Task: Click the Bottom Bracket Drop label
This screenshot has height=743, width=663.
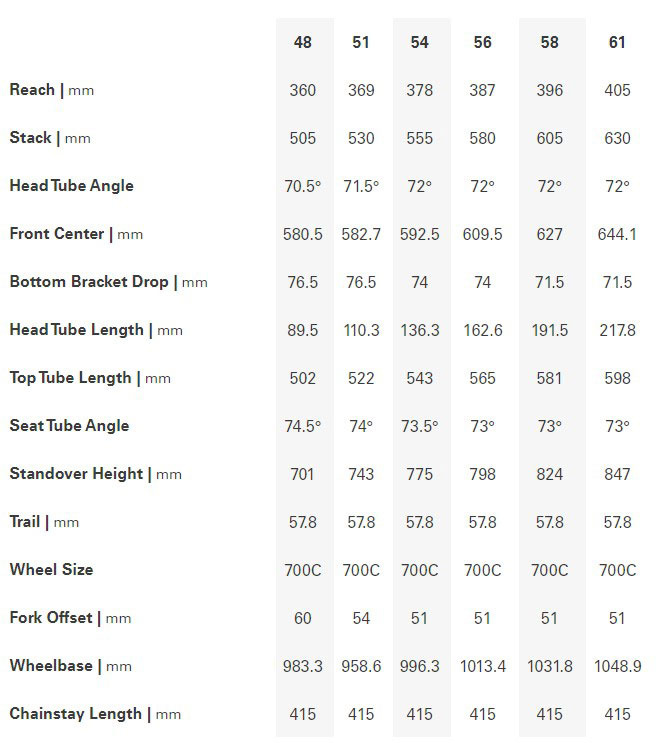Action: (109, 282)
